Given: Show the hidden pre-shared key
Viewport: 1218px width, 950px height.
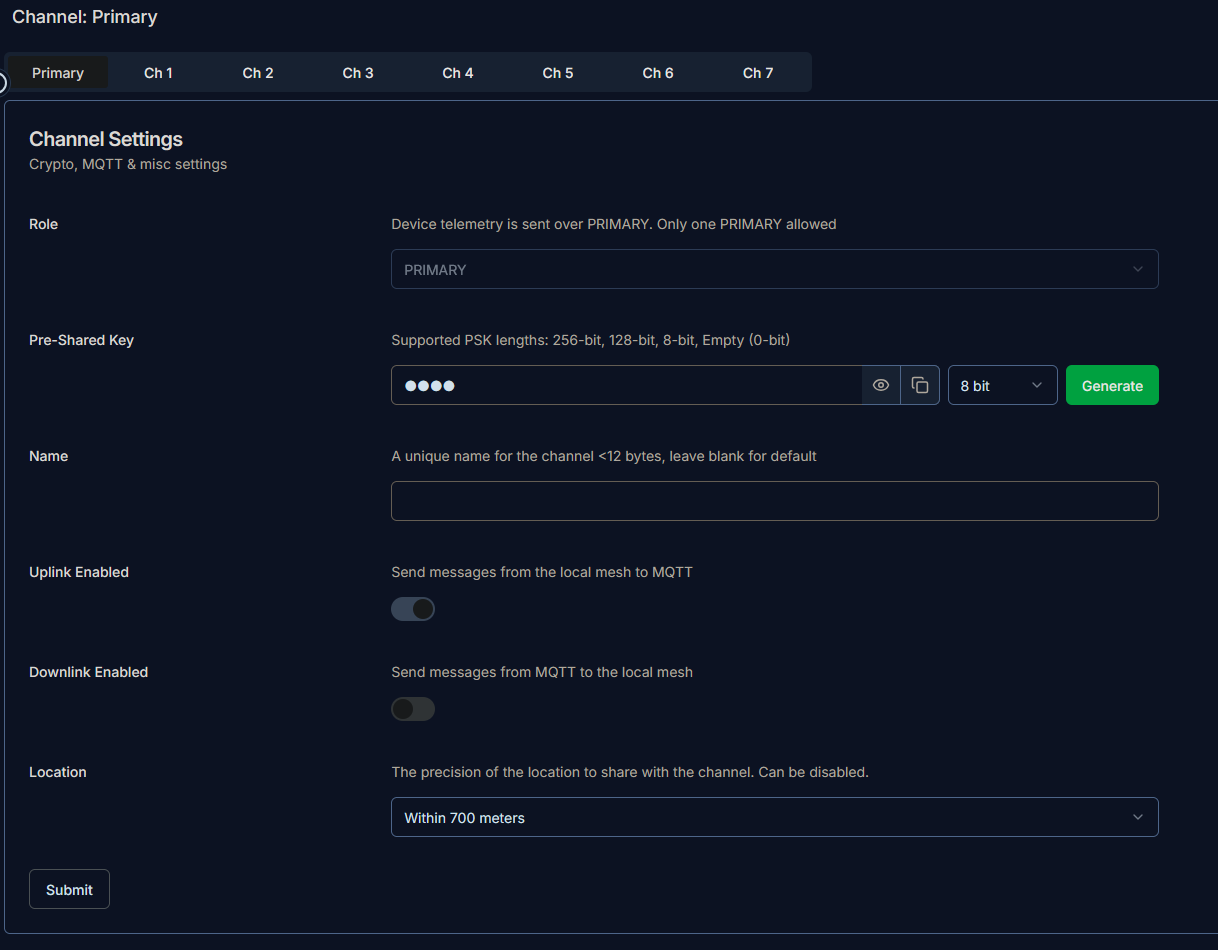Looking at the screenshot, I should click(x=881, y=385).
